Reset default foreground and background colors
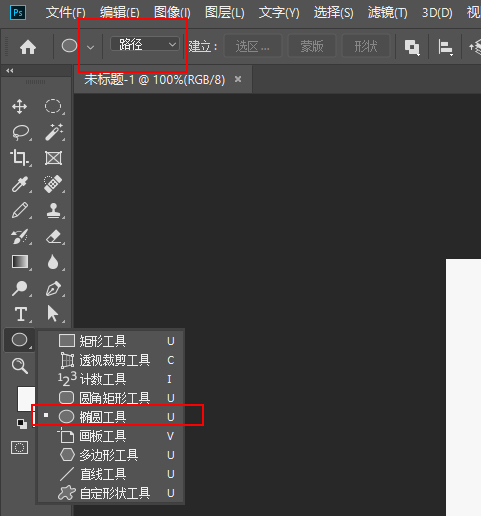 (22, 424)
